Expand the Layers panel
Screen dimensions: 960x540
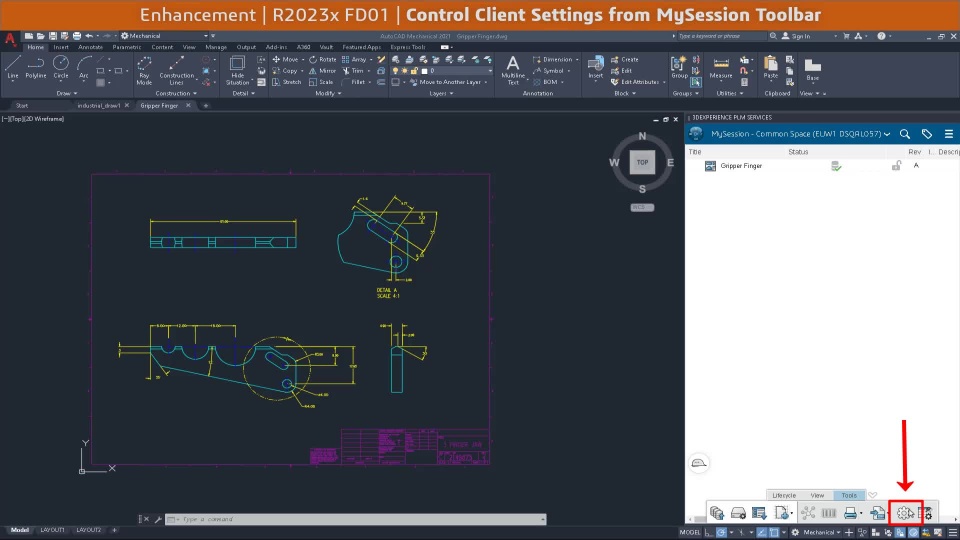tap(441, 94)
